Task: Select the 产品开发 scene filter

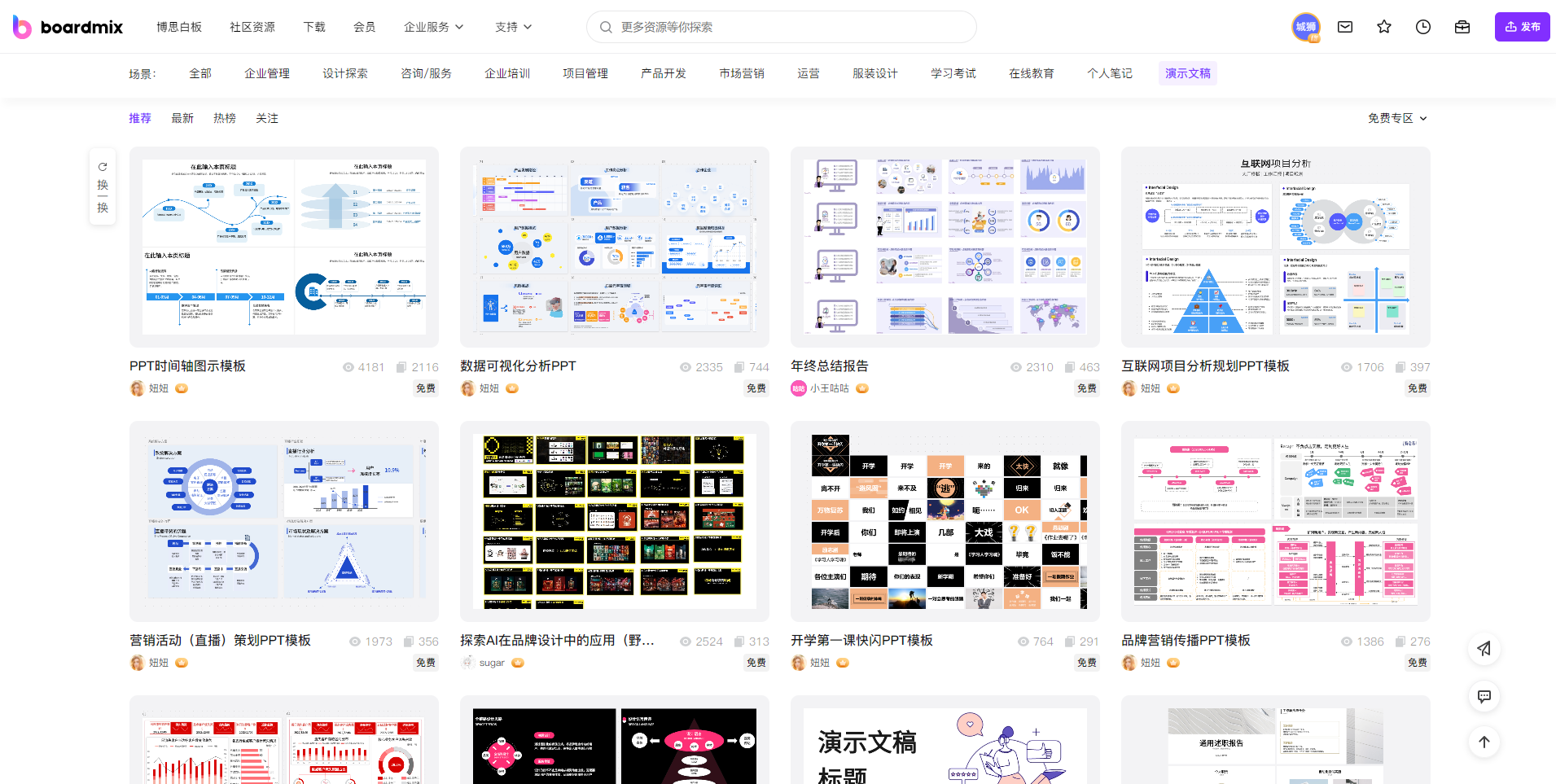Action: [x=664, y=73]
